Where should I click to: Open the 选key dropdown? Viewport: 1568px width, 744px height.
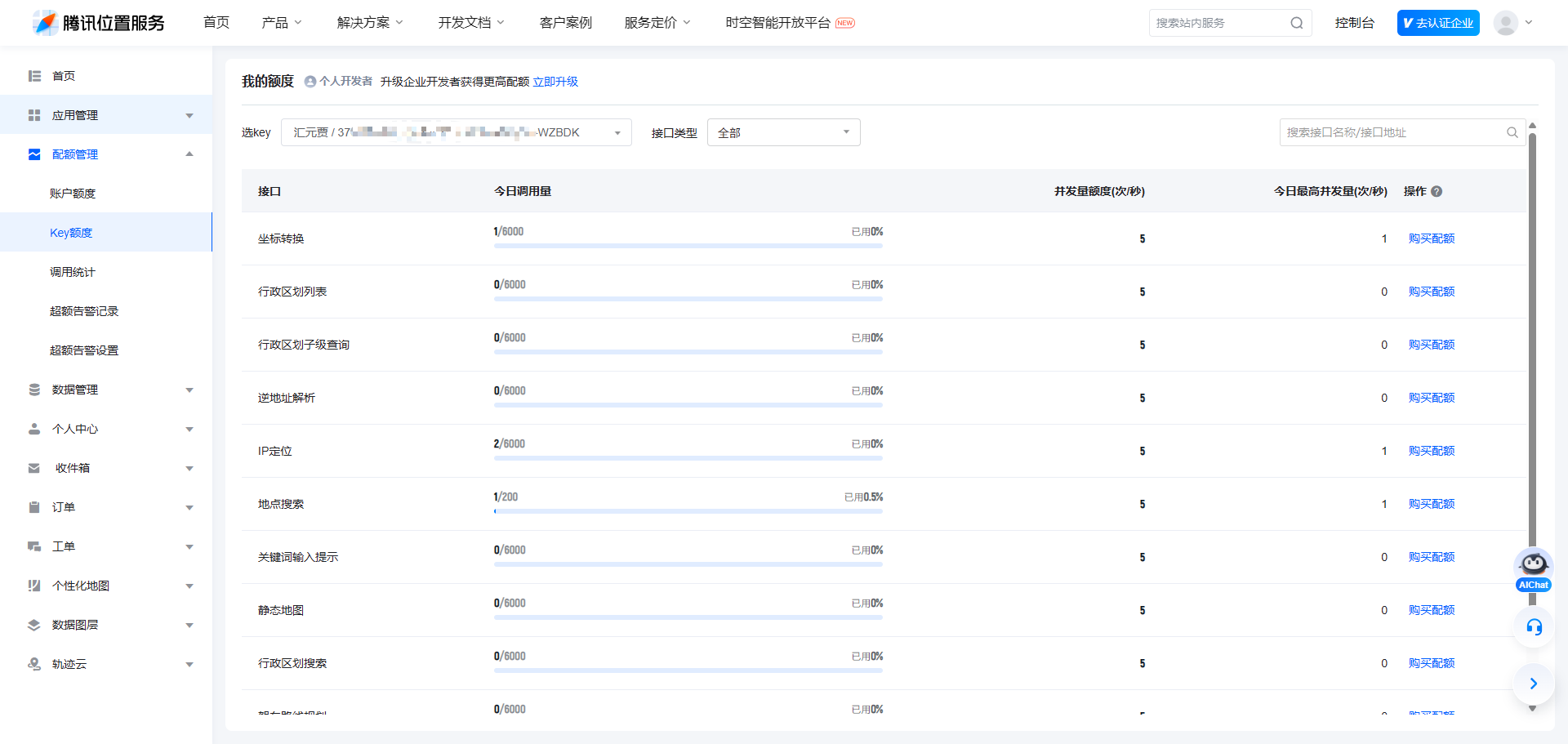coord(456,132)
